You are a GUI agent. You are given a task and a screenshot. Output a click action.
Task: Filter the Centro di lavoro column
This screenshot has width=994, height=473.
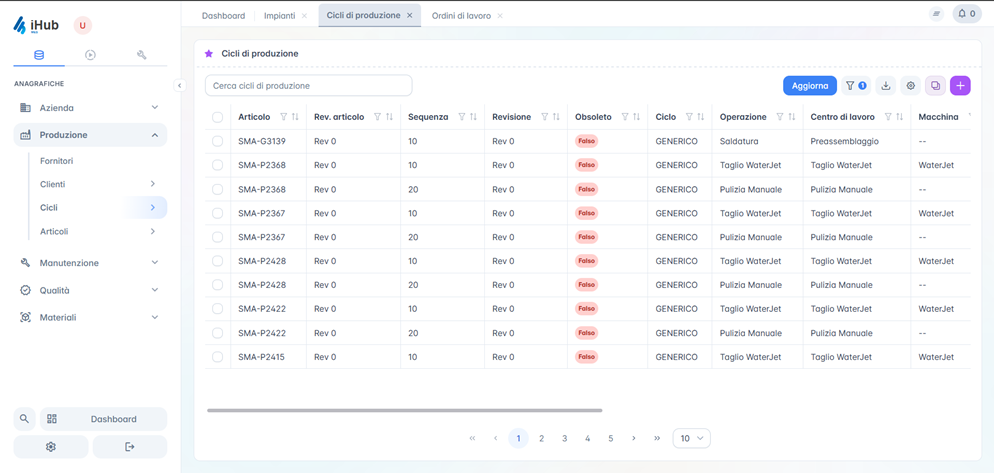click(x=888, y=117)
